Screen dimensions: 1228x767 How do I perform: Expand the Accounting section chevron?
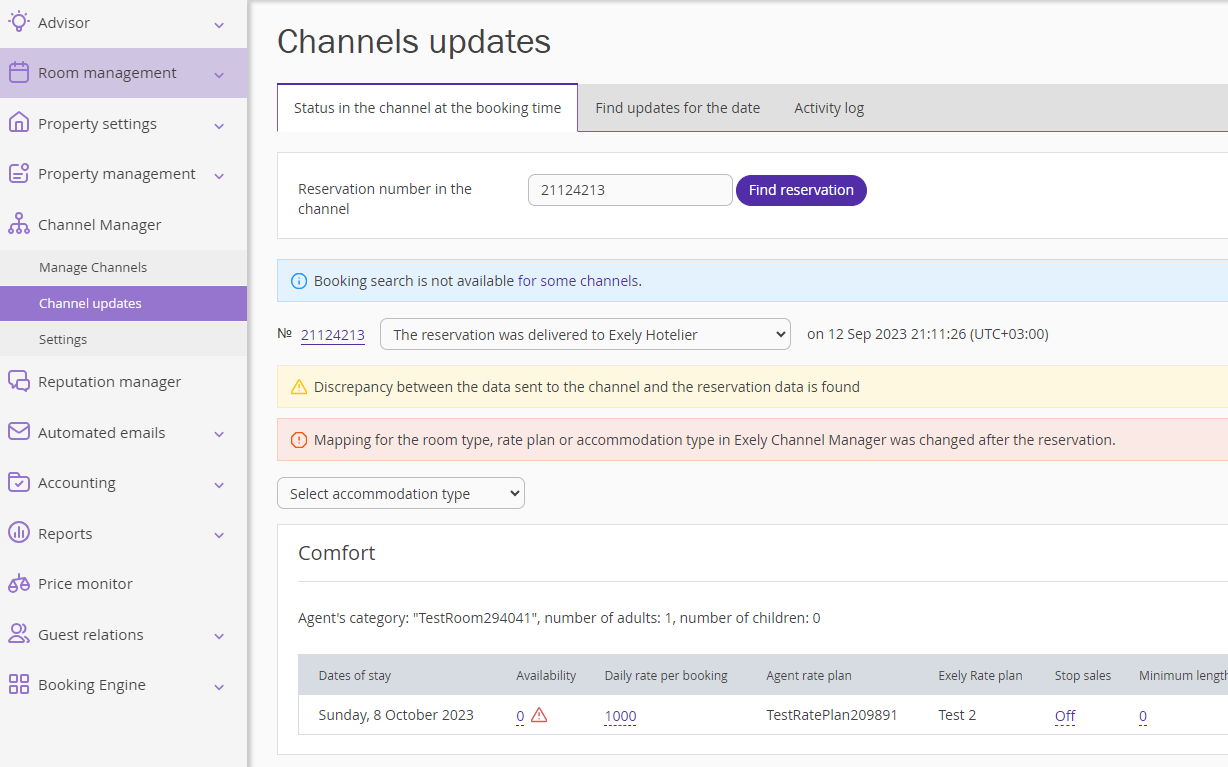(x=219, y=484)
